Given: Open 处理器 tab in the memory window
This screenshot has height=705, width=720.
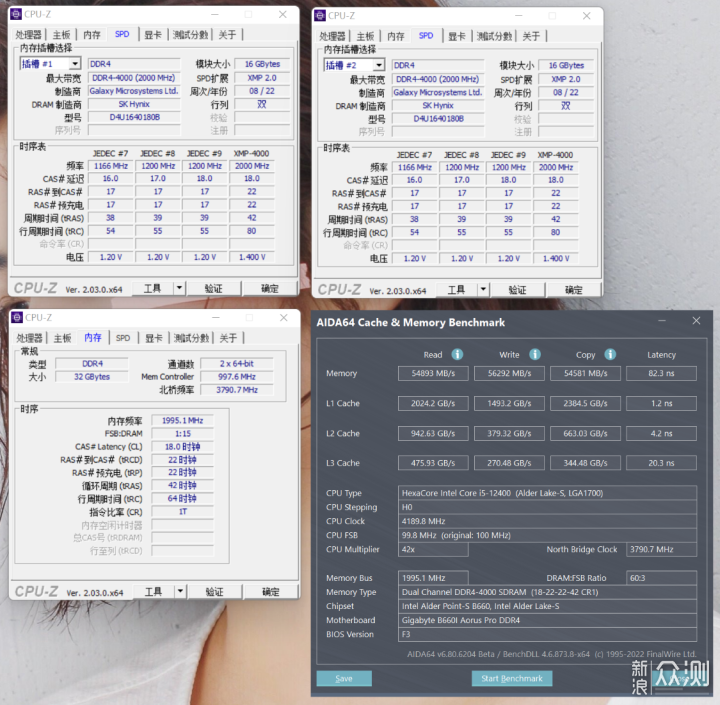Looking at the screenshot, I should click(x=29, y=338).
